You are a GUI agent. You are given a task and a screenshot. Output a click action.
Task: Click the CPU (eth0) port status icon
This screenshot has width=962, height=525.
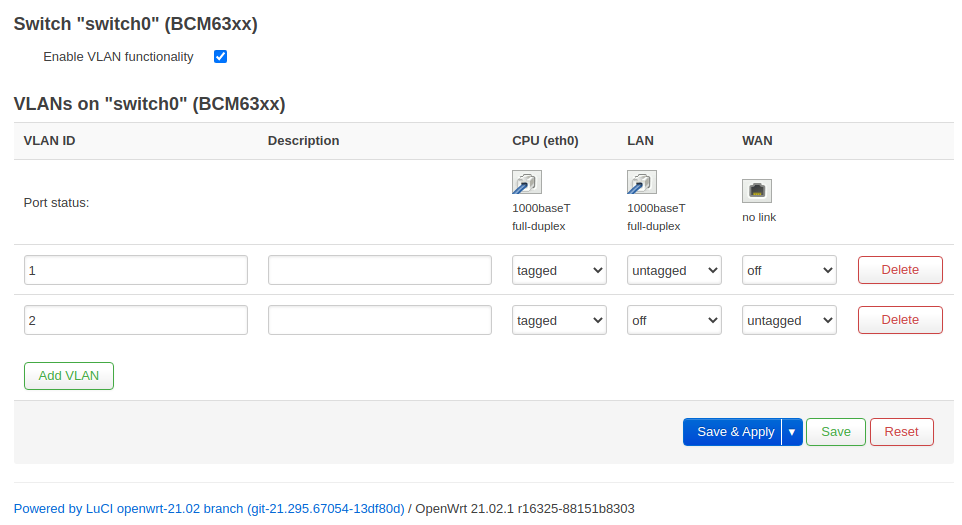(x=526, y=182)
